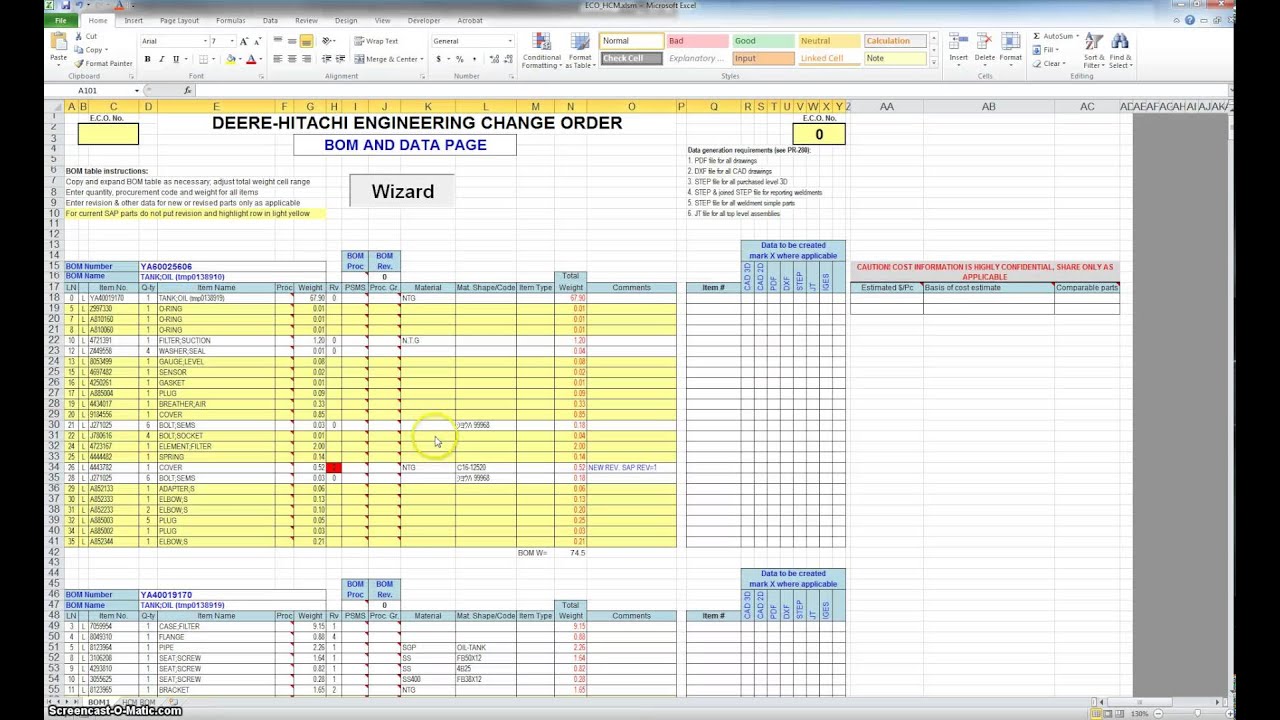
Task: Open Format as Table gallery
Action: (x=580, y=51)
